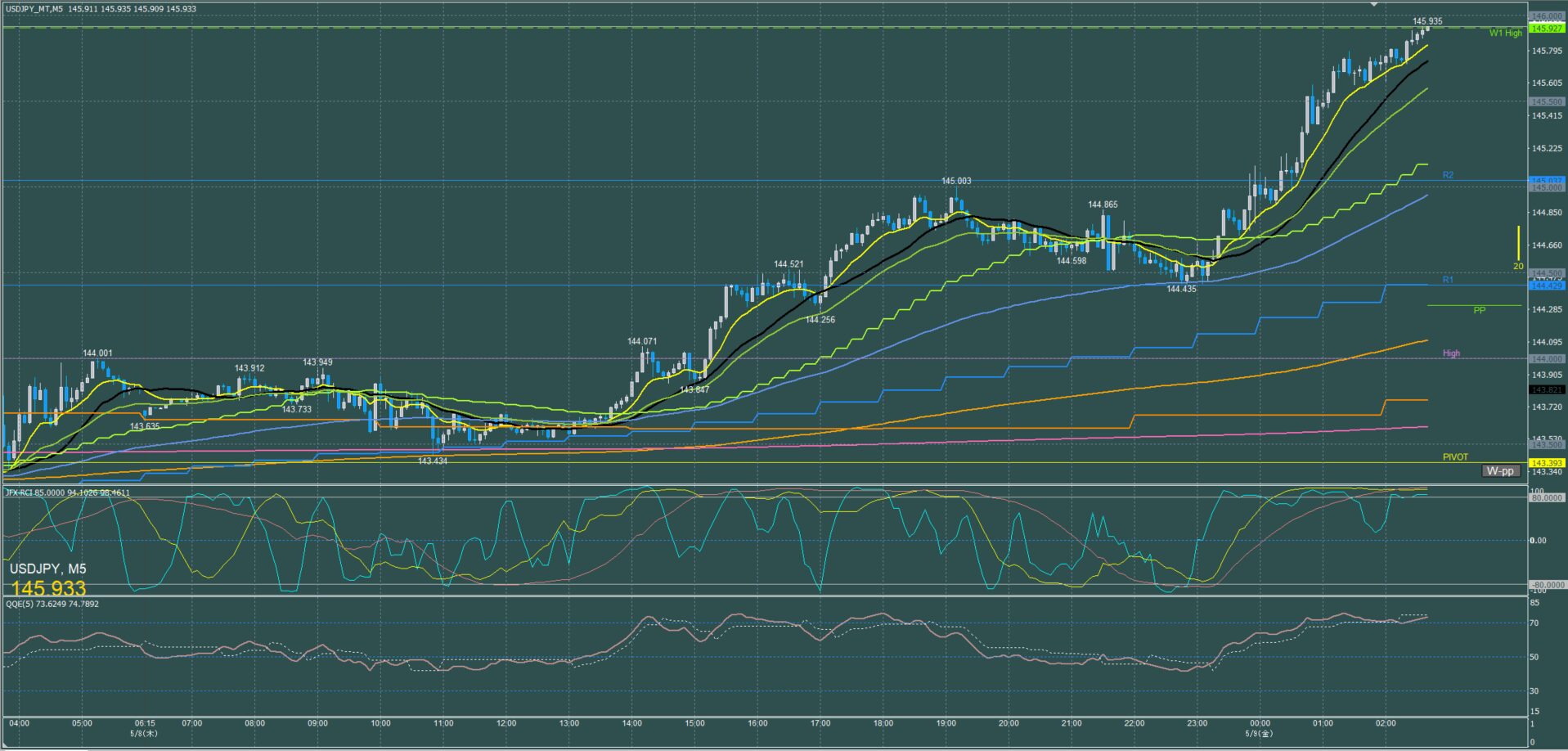Click the large yellow 145.933 price display

[x=48, y=588]
